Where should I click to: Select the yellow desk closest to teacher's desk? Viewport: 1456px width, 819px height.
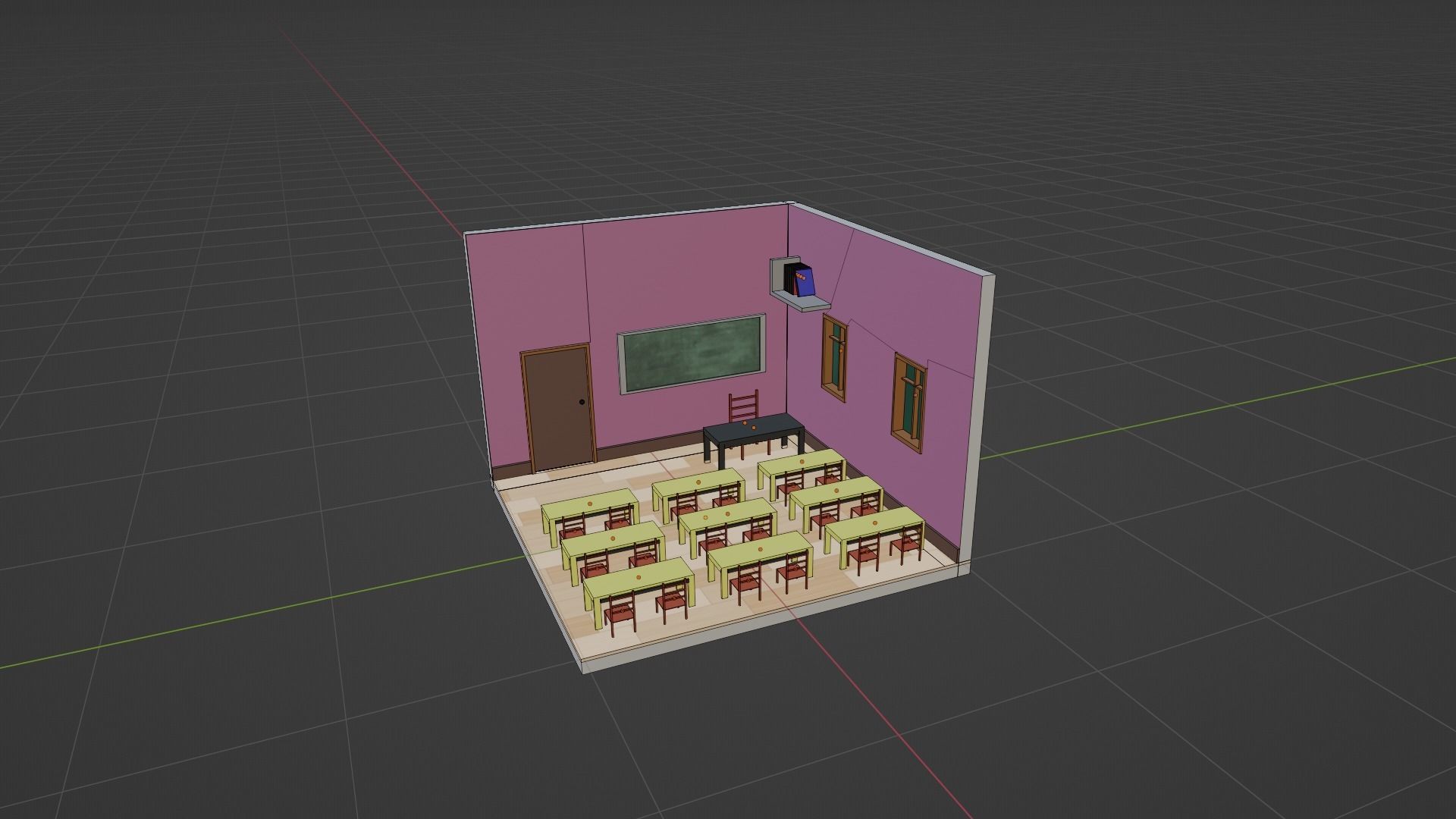pos(801,463)
